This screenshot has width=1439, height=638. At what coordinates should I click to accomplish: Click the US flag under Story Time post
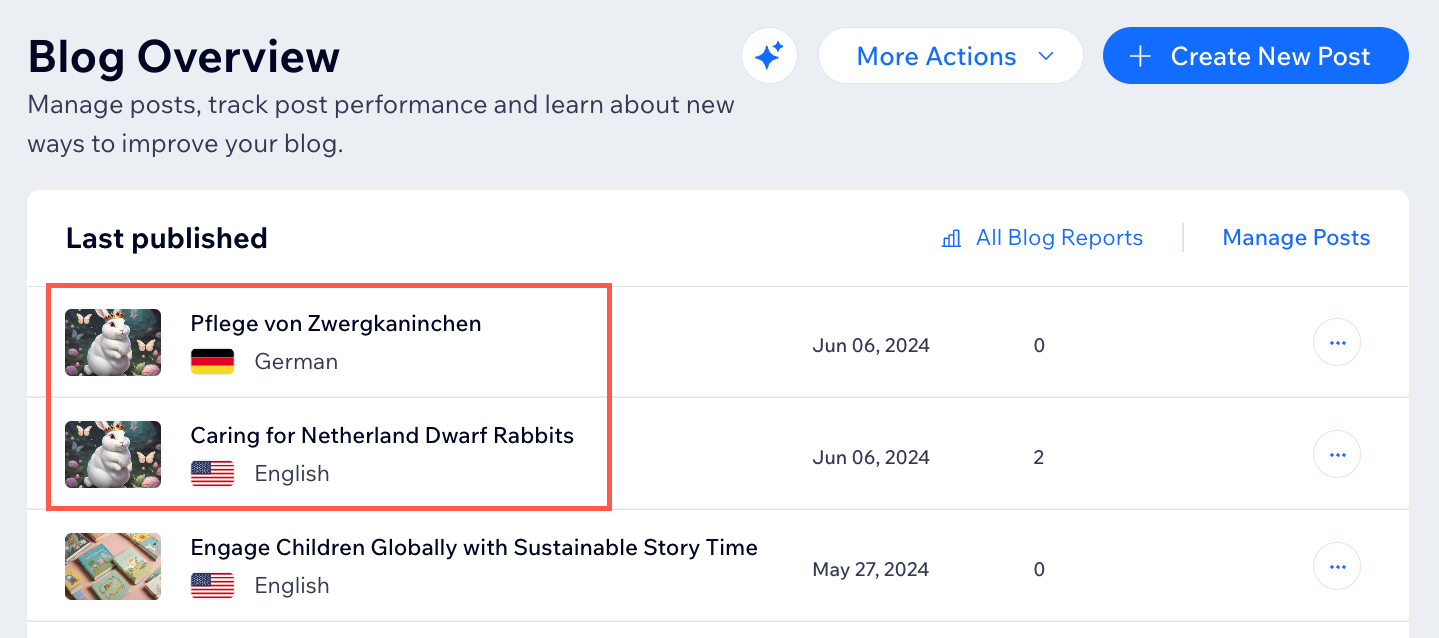click(x=212, y=586)
